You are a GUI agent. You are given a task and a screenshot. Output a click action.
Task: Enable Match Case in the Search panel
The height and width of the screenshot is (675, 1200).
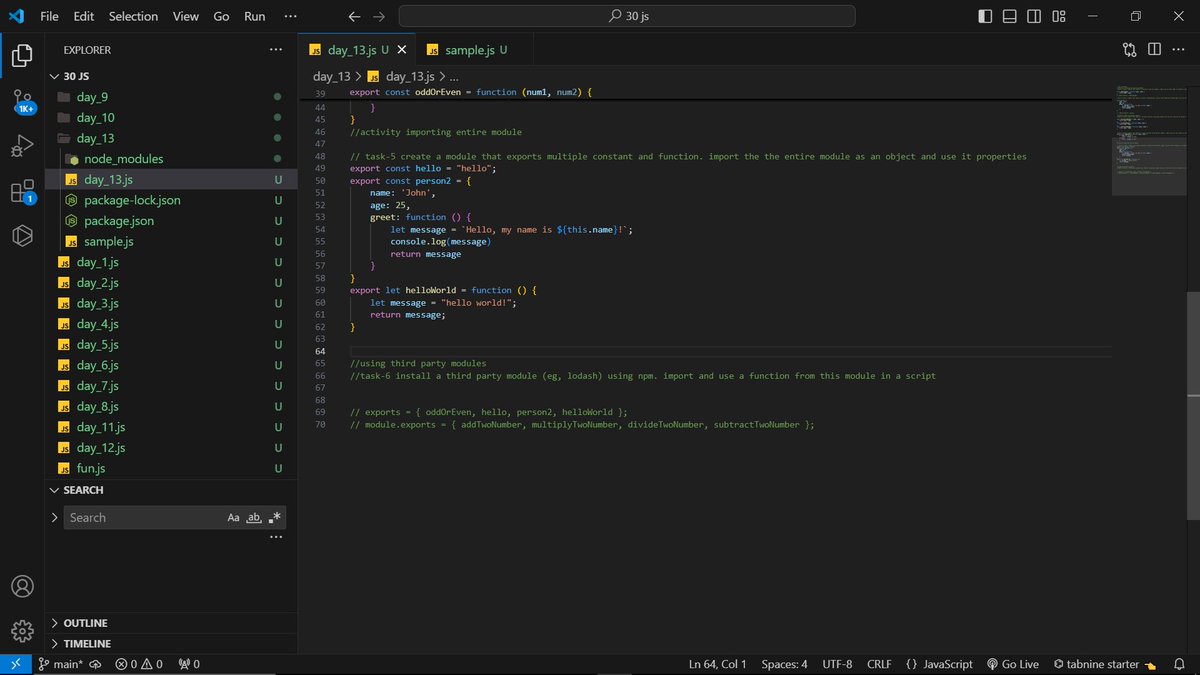(233, 517)
